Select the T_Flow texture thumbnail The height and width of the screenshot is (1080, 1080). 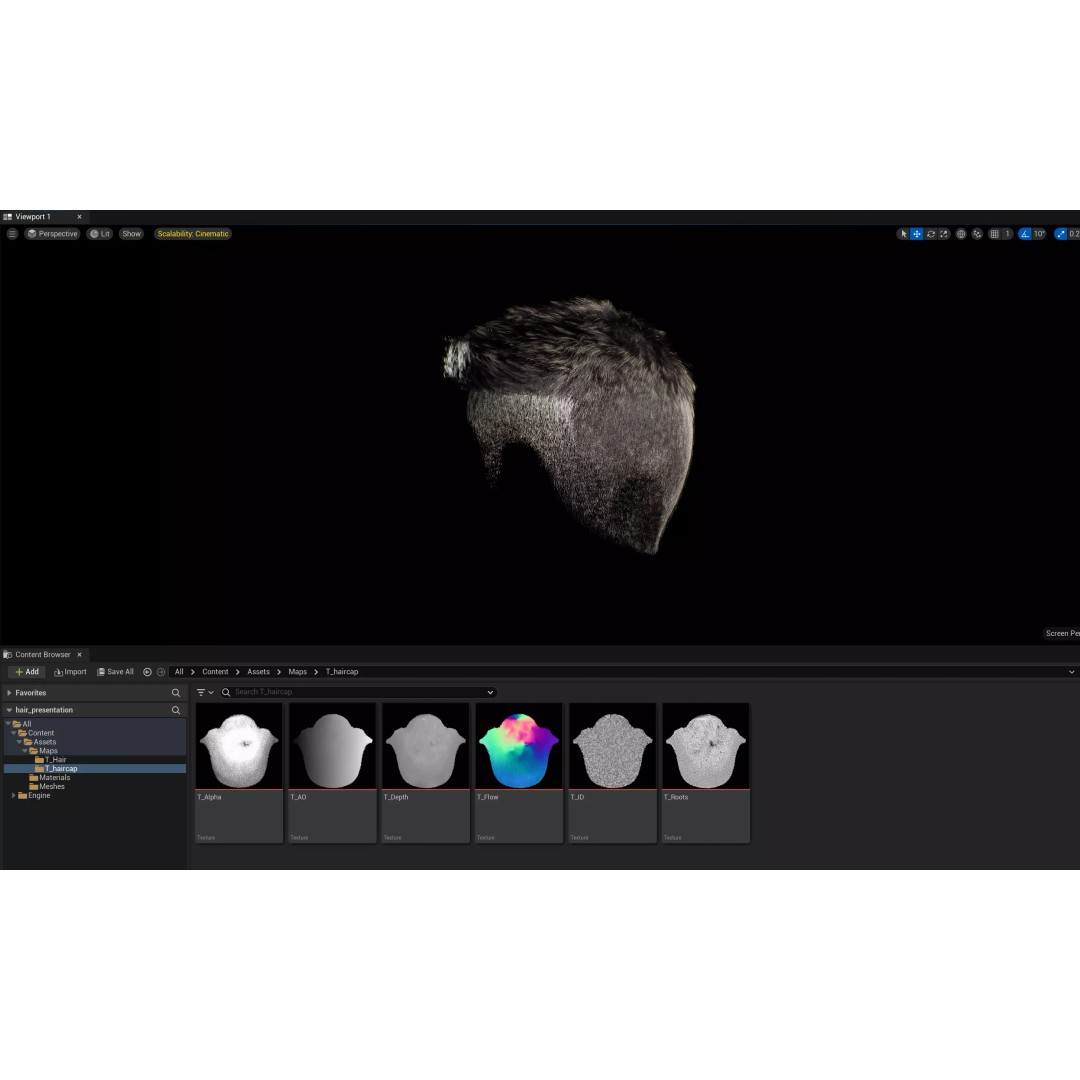point(518,746)
